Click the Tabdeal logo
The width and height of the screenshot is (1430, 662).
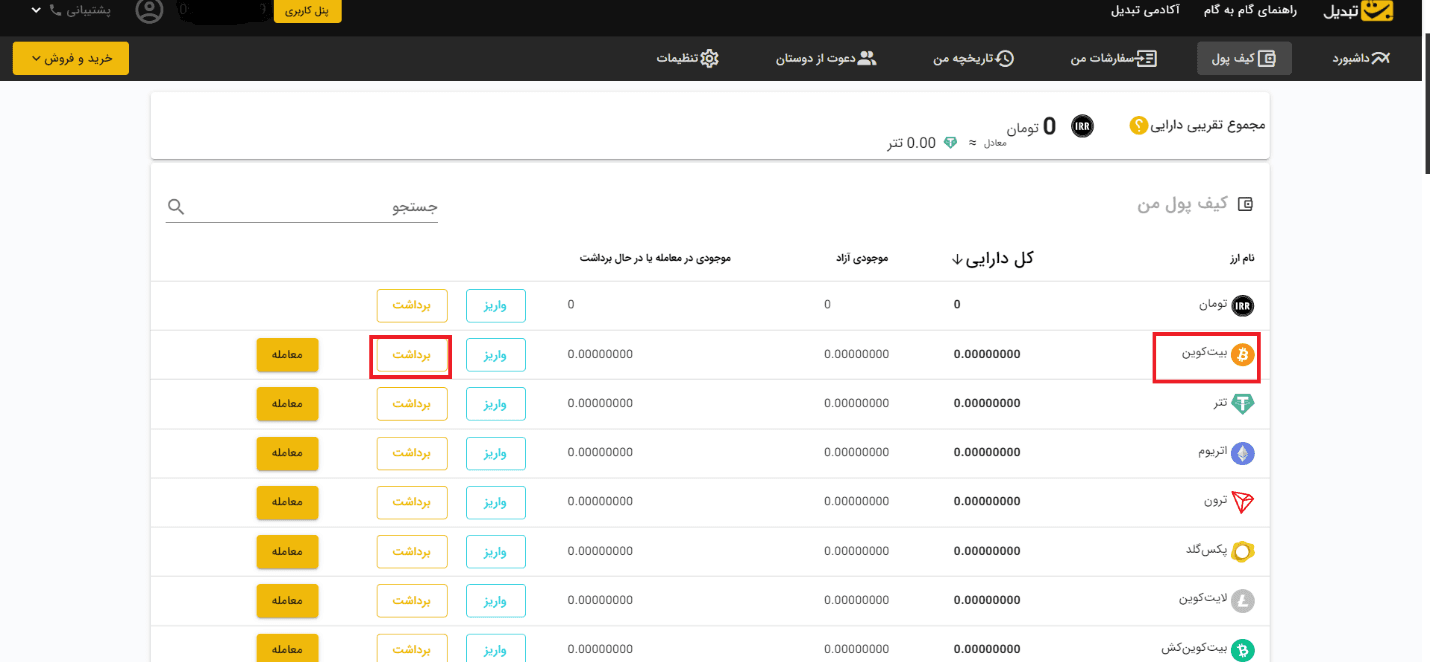[1357, 11]
